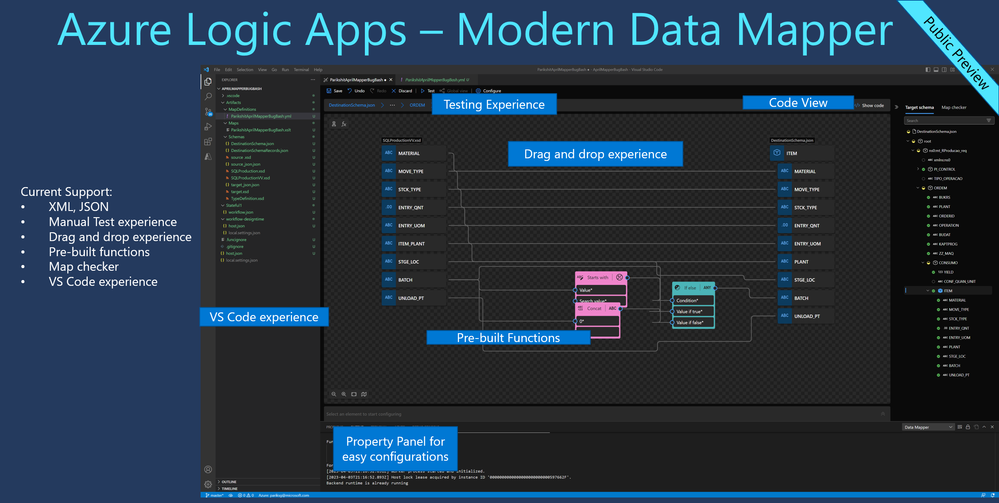Open the Explorer view in activity bar
Viewport: 999px width, 503px height.
pos(208,82)
